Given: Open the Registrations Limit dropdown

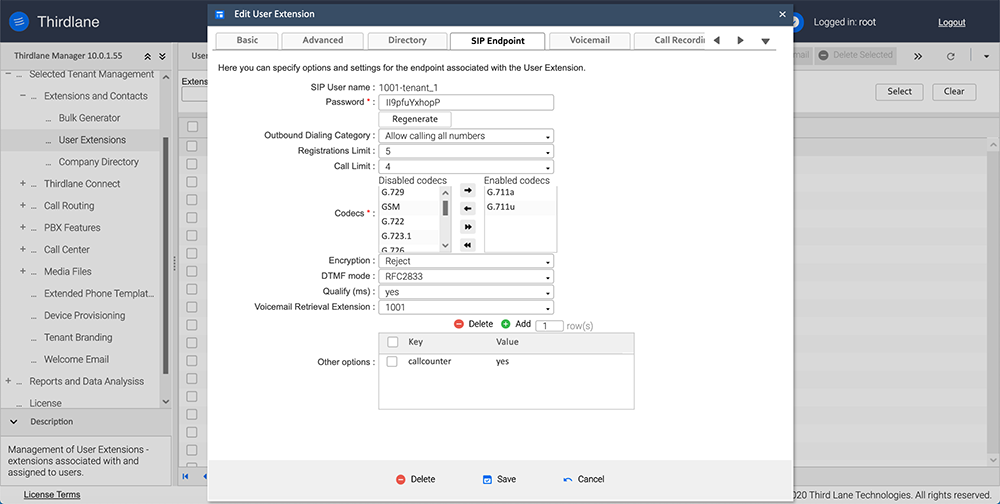Looking at the screenshot, I should pyautogui.click(x=466, y=152).
